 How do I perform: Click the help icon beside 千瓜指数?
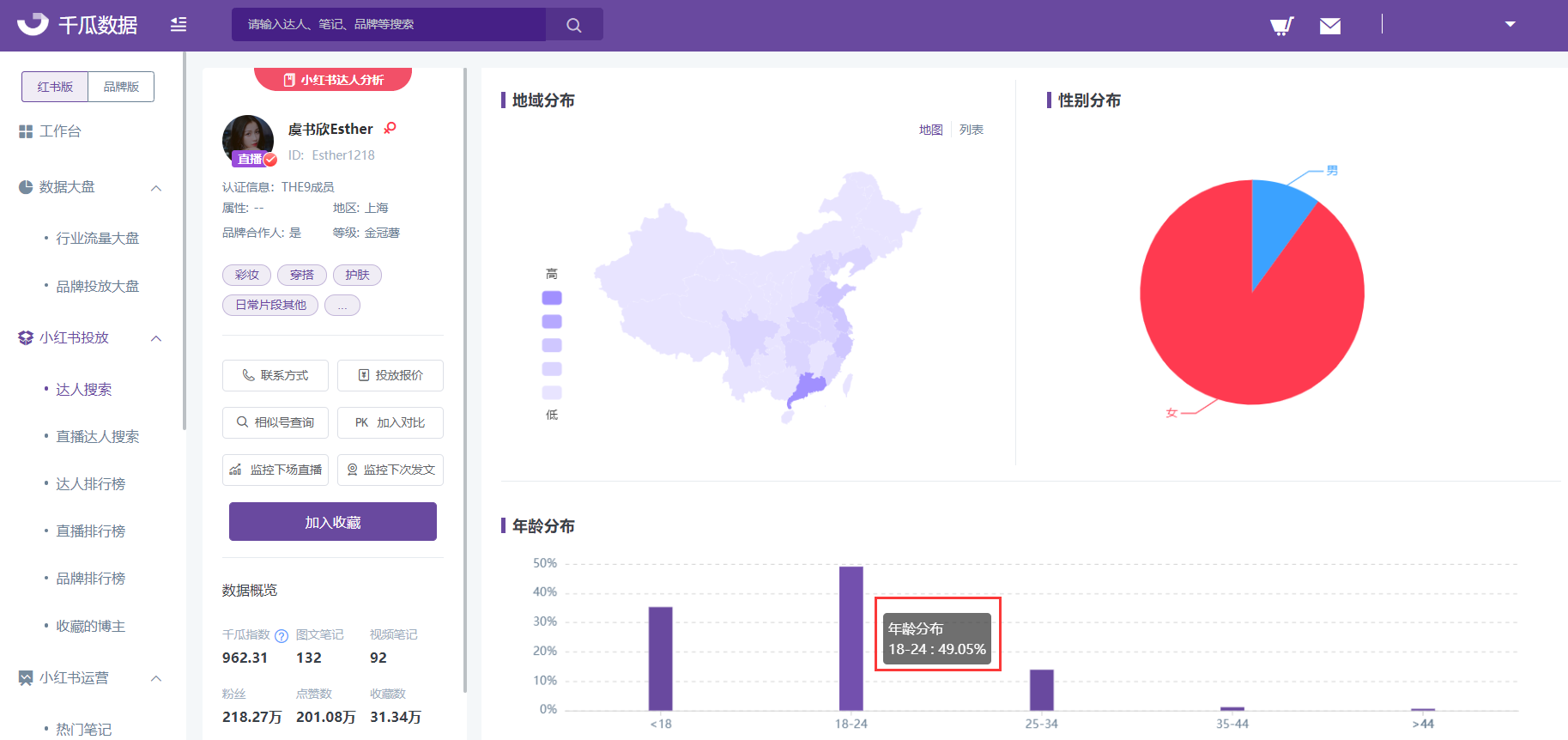click(x=281, y=636)
